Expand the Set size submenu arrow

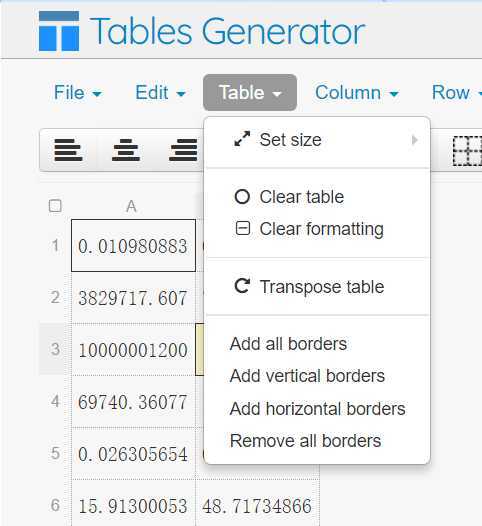click(415, 140)
